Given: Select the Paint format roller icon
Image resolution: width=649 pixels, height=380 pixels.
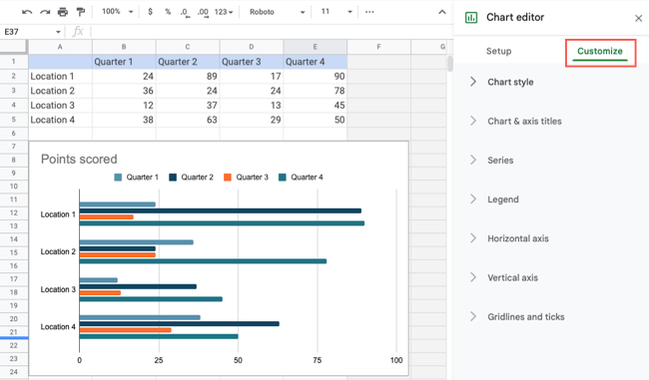Looking at the screenshot, I should pos(80,12).
